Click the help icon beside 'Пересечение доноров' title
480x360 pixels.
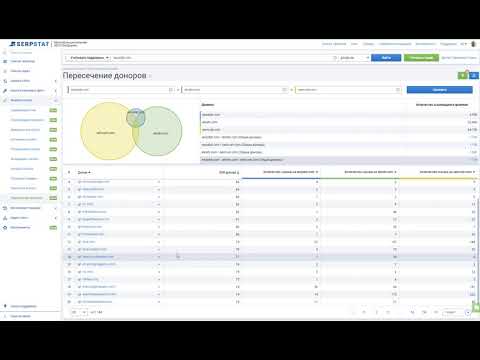150,76
